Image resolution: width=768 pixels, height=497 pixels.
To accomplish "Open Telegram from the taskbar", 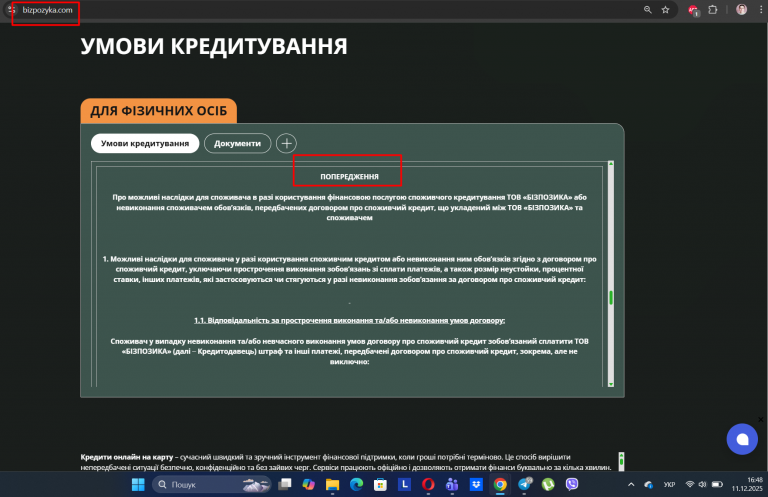I will coord(525,485).
